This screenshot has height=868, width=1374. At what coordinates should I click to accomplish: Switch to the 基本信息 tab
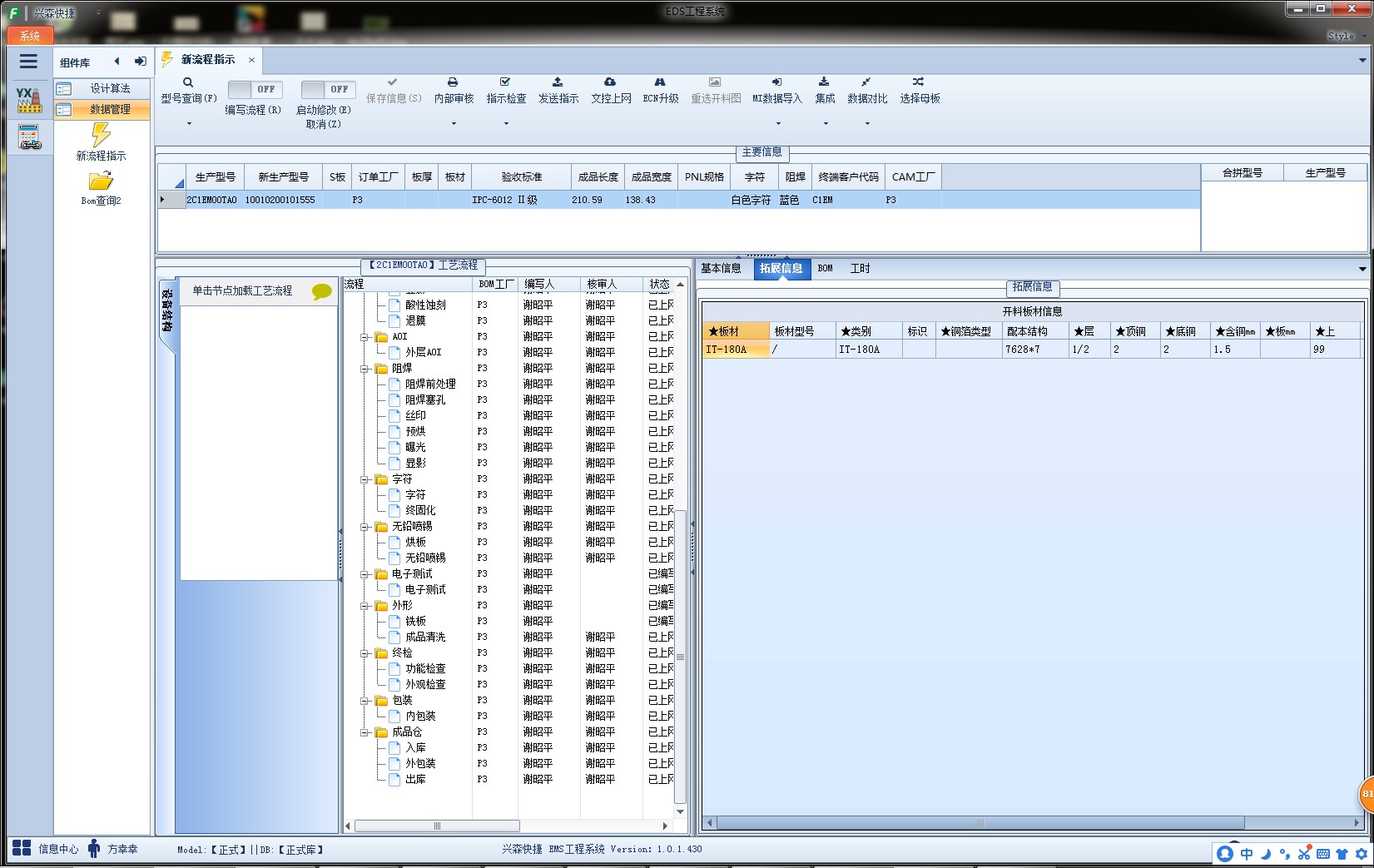(x=721, y=268)
